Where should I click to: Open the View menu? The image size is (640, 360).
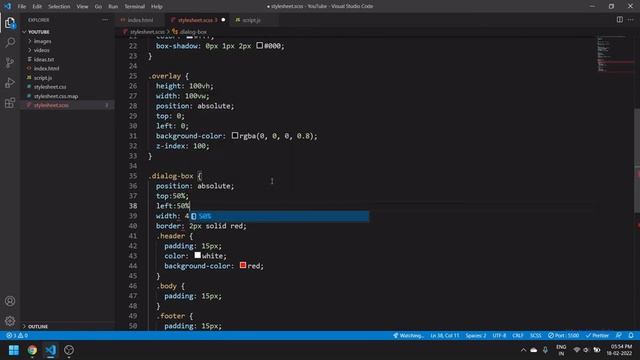click(82, 7)
